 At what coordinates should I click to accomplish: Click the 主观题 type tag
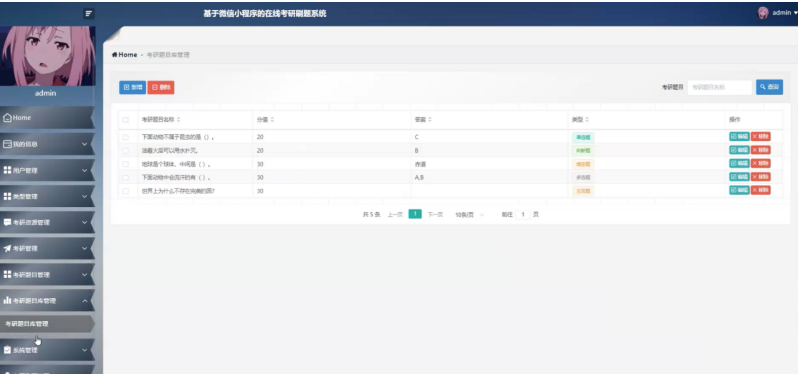click(x=583, y=191)
